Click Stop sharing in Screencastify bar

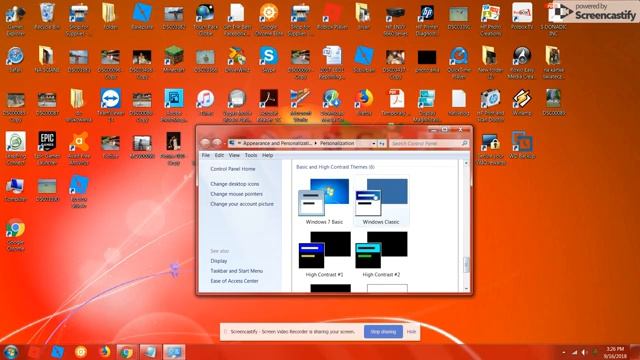(383, 332)
